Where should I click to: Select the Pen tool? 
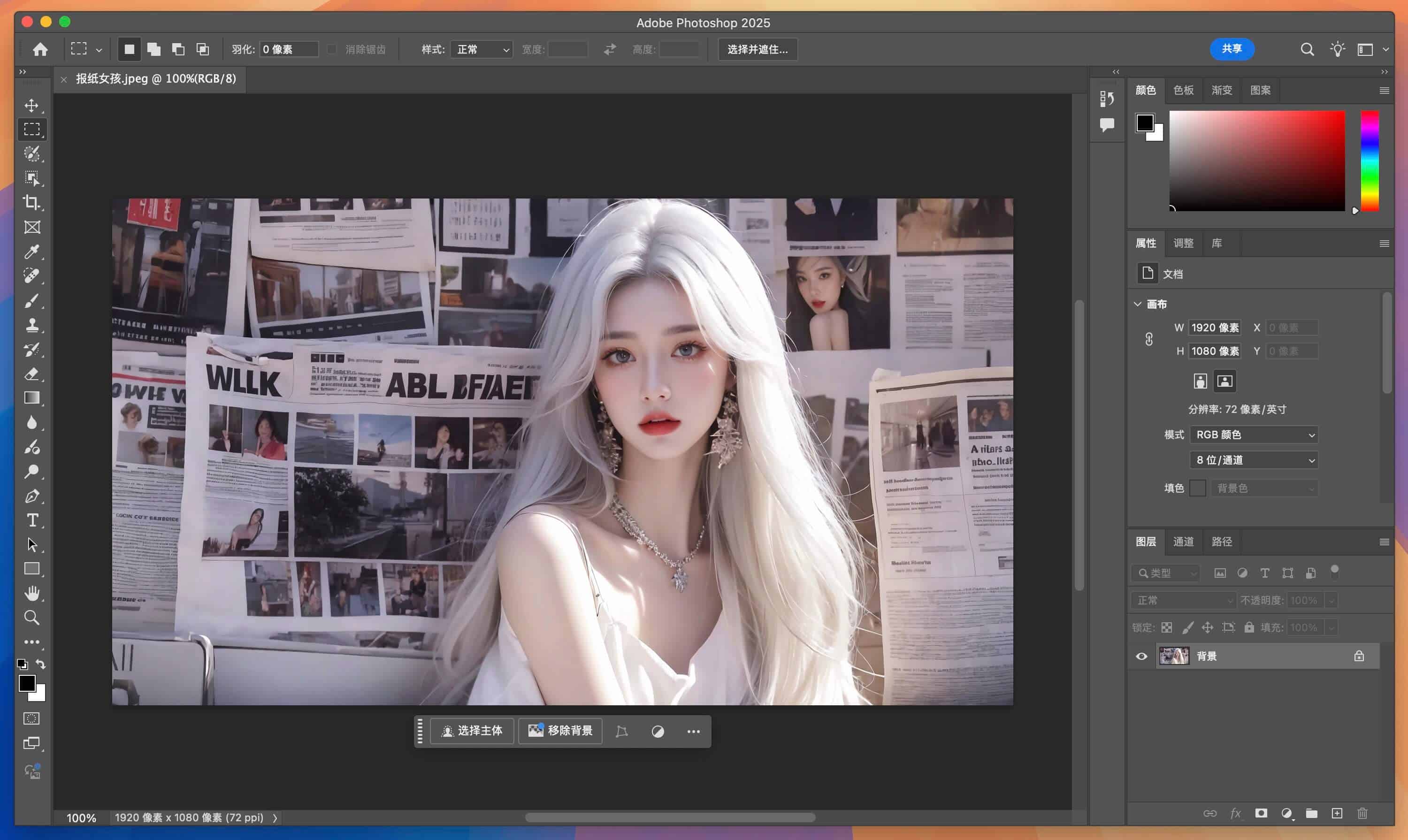[x=32, y=495]
